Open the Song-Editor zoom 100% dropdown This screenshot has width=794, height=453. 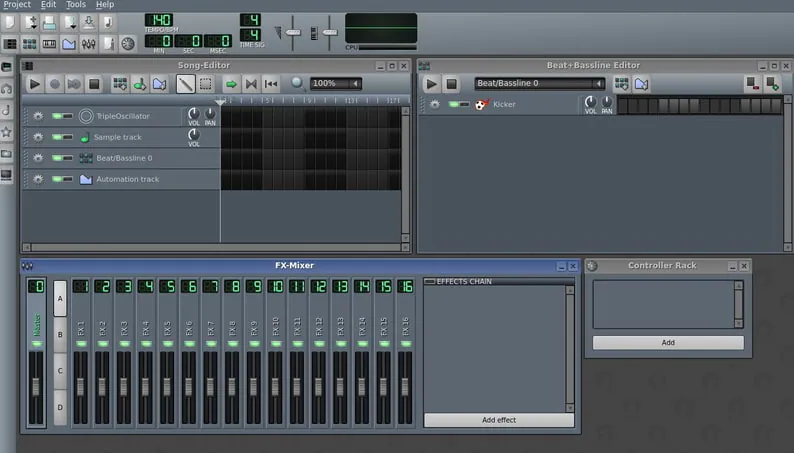click(x=336, y=84)
